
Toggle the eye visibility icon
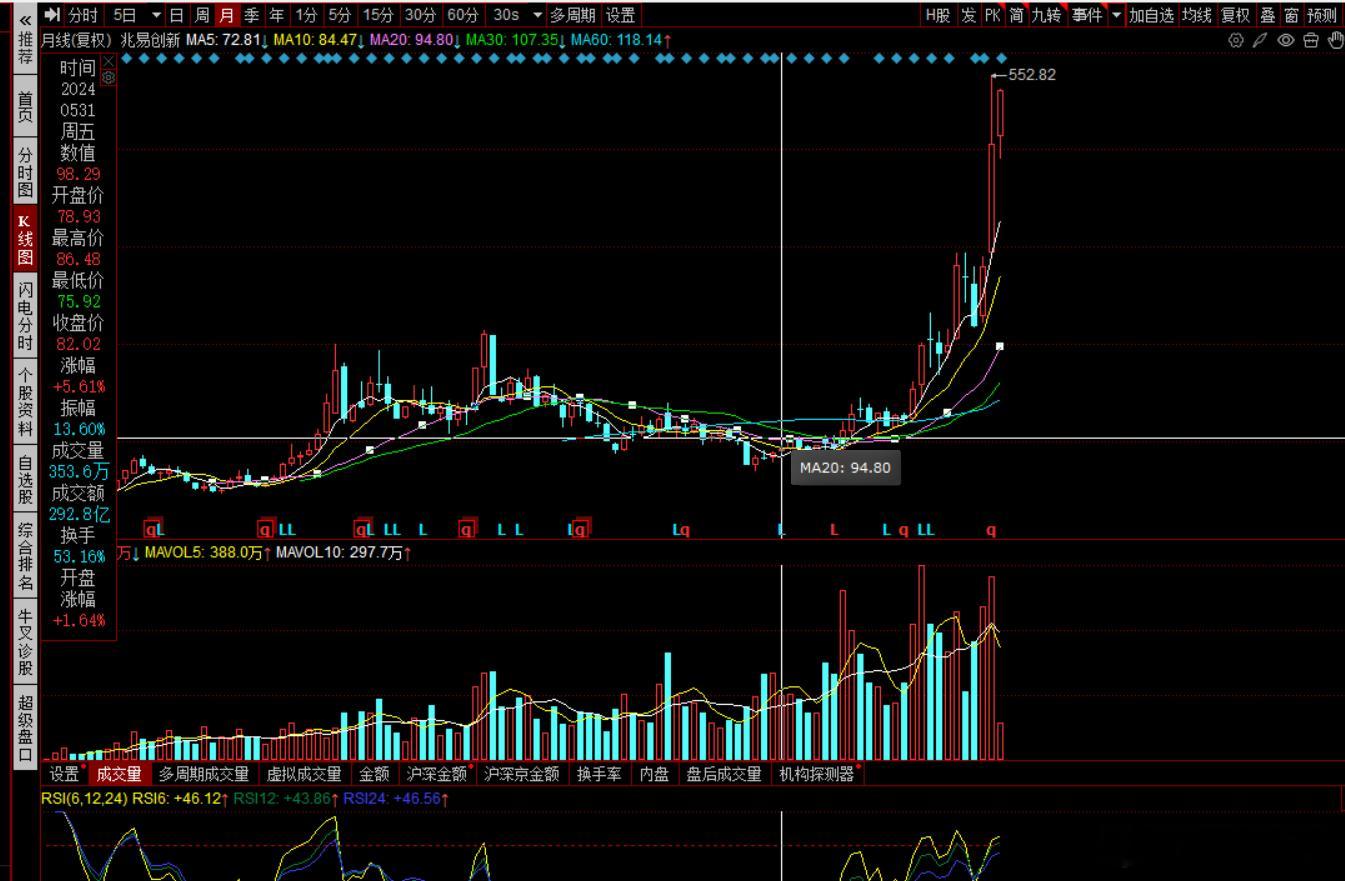[x=1286, y=40]
